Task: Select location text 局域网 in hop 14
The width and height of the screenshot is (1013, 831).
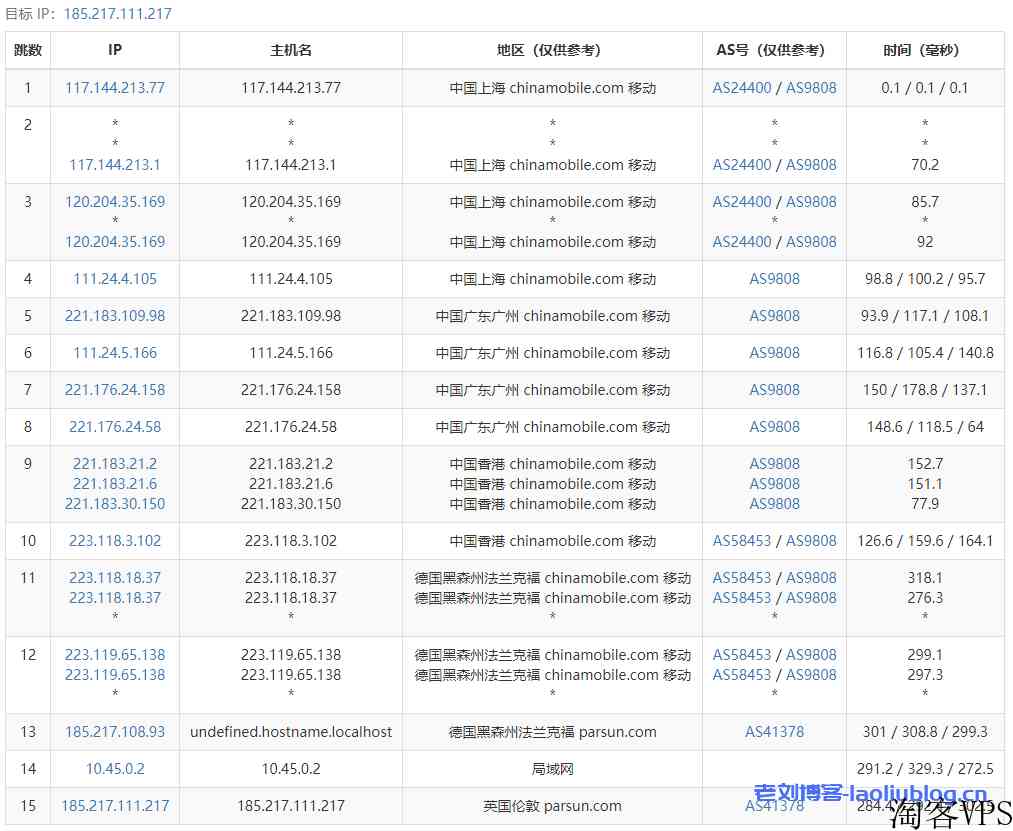Action: pyautogui.click(x=552, y=769)
